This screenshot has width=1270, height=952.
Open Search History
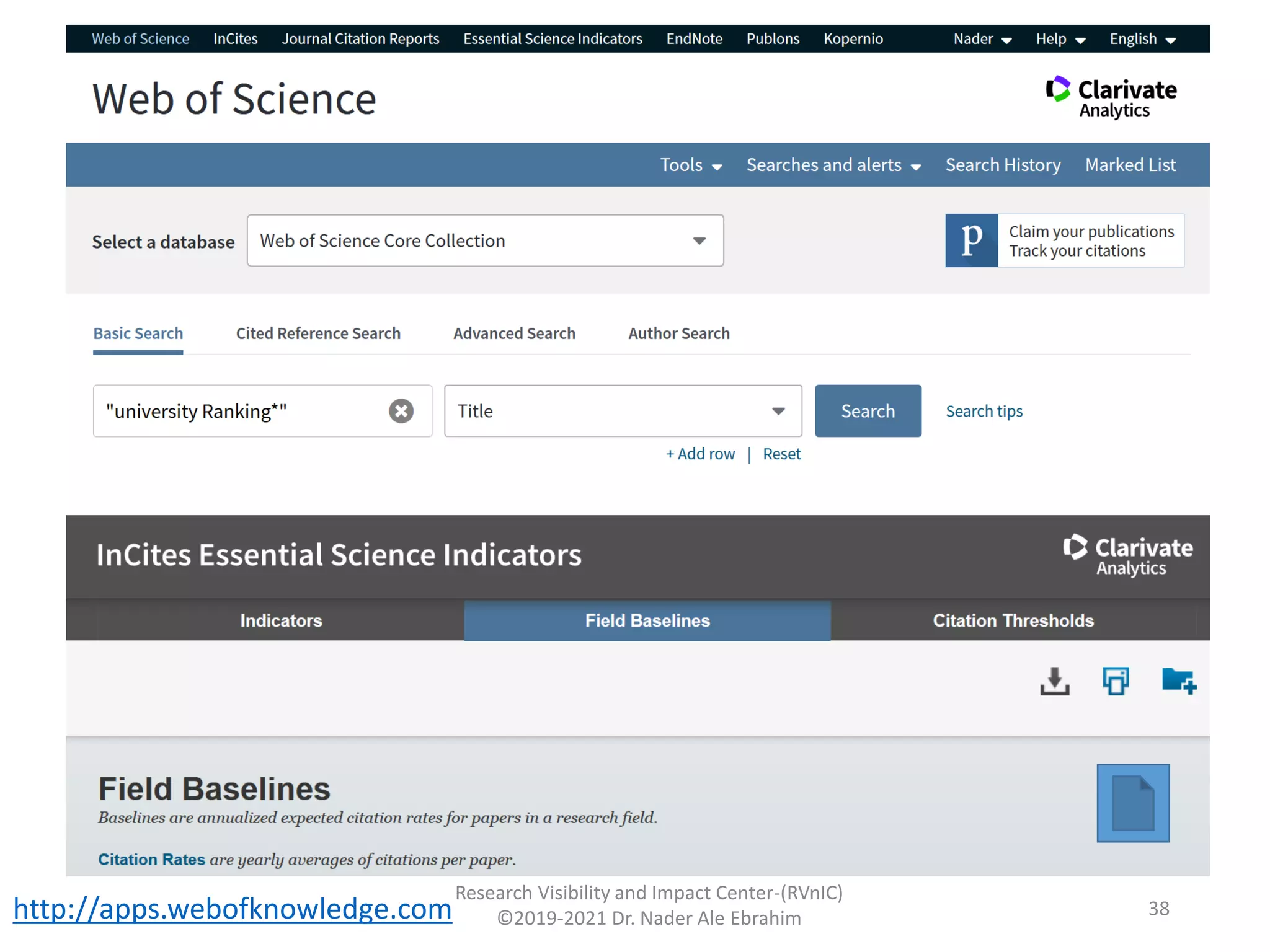pyautogui.click(x=1003, y=165)
